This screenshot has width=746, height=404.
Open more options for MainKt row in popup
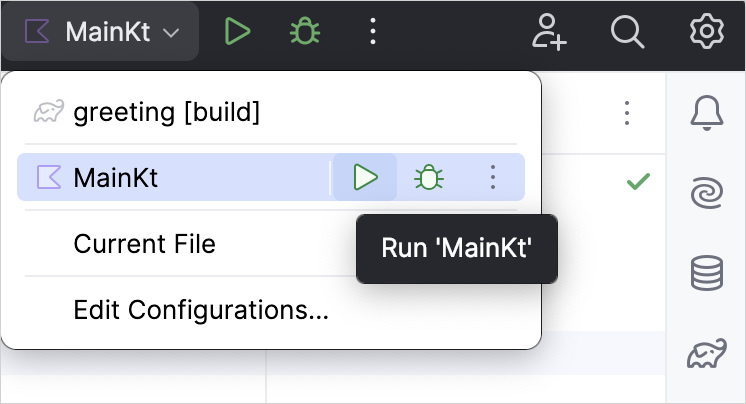coord(493,177)
